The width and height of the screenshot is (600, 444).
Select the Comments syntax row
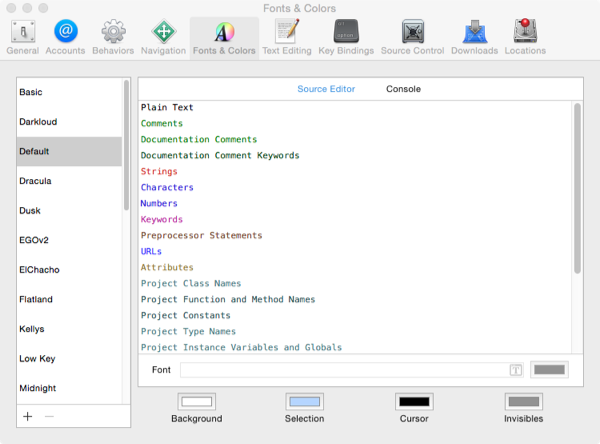[355, 124]
